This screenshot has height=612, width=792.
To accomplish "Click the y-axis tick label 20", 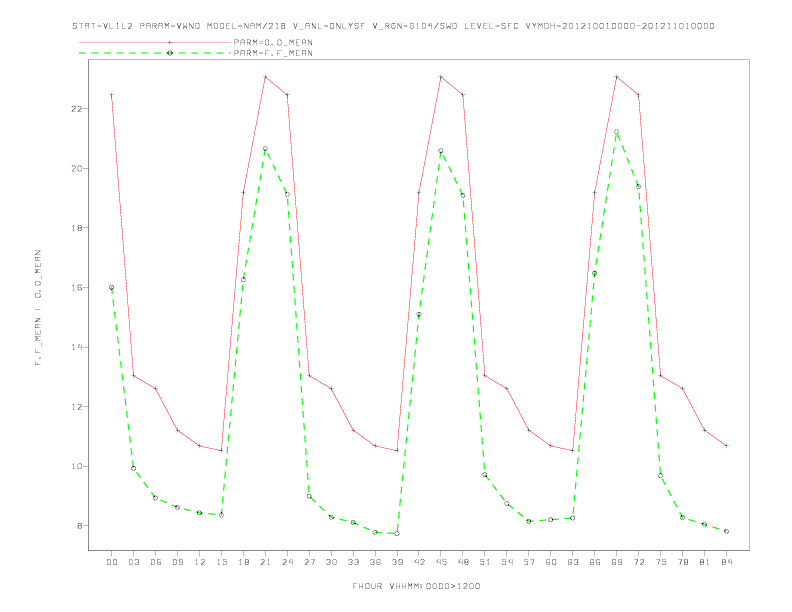I will (77, 169).
